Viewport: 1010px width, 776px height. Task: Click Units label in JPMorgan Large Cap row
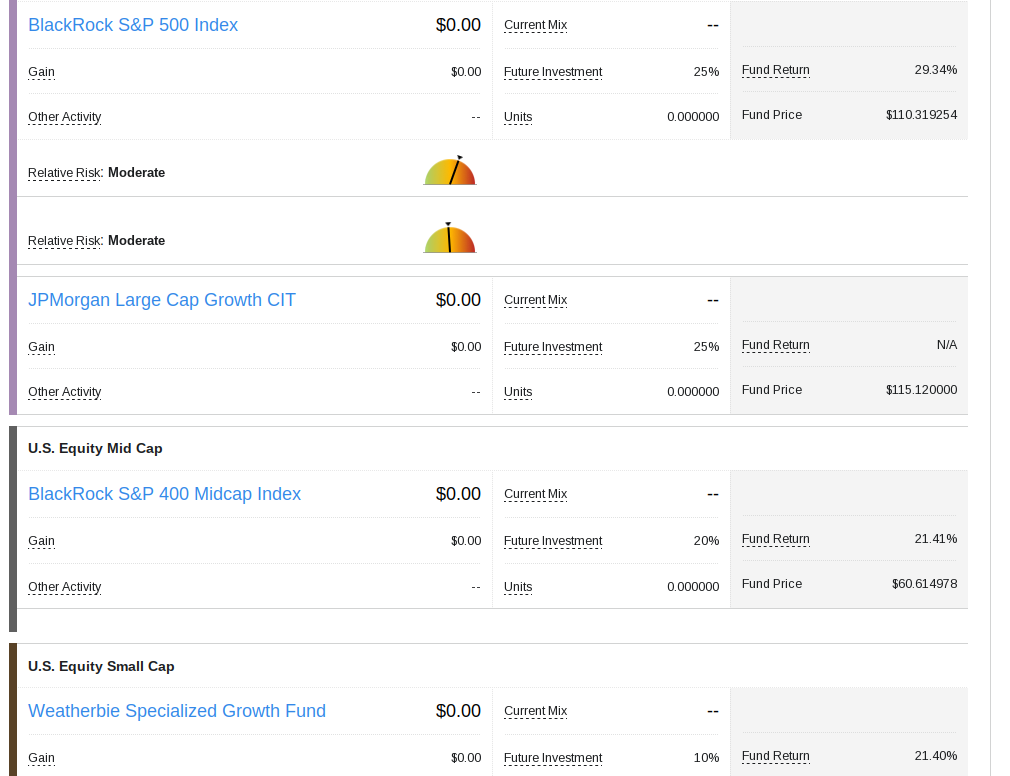pos(518,392)
